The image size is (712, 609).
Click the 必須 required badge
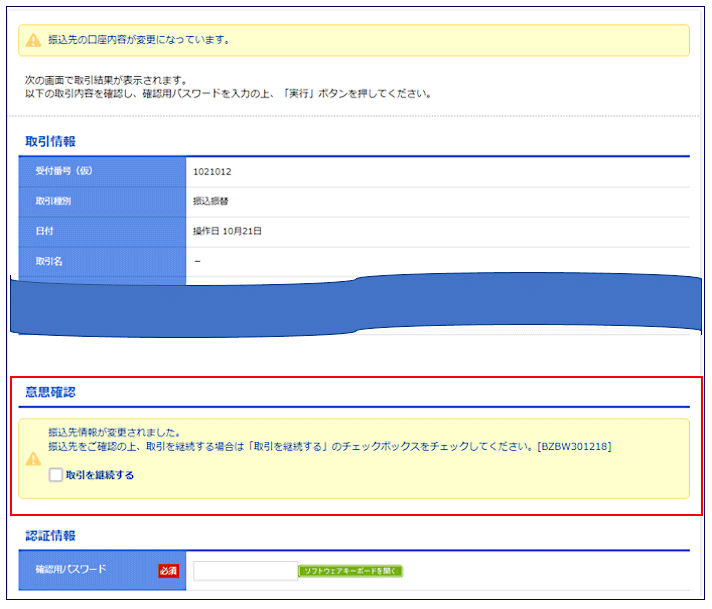click(x=168, y=571)
